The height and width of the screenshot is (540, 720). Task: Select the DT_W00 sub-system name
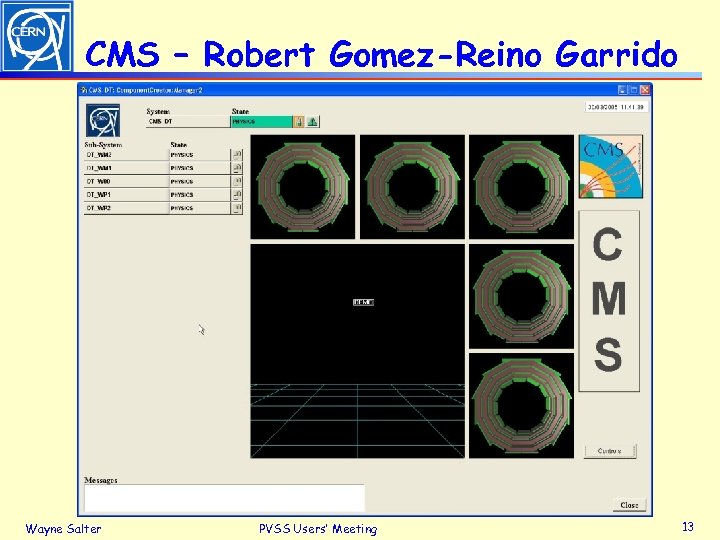pyautogui.click(x=127, y=181)
